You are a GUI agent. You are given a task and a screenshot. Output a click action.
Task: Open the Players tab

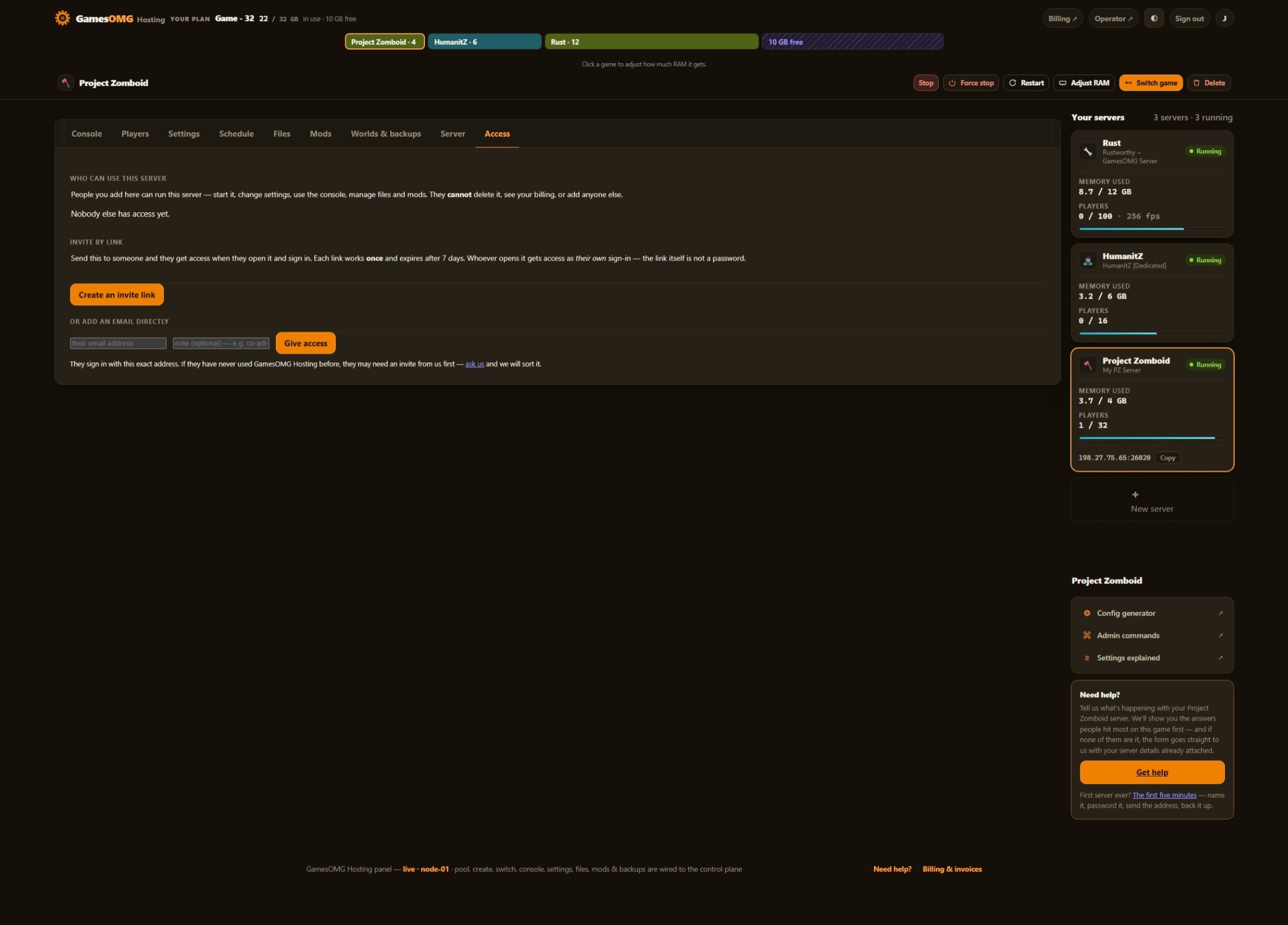point(135,134)
